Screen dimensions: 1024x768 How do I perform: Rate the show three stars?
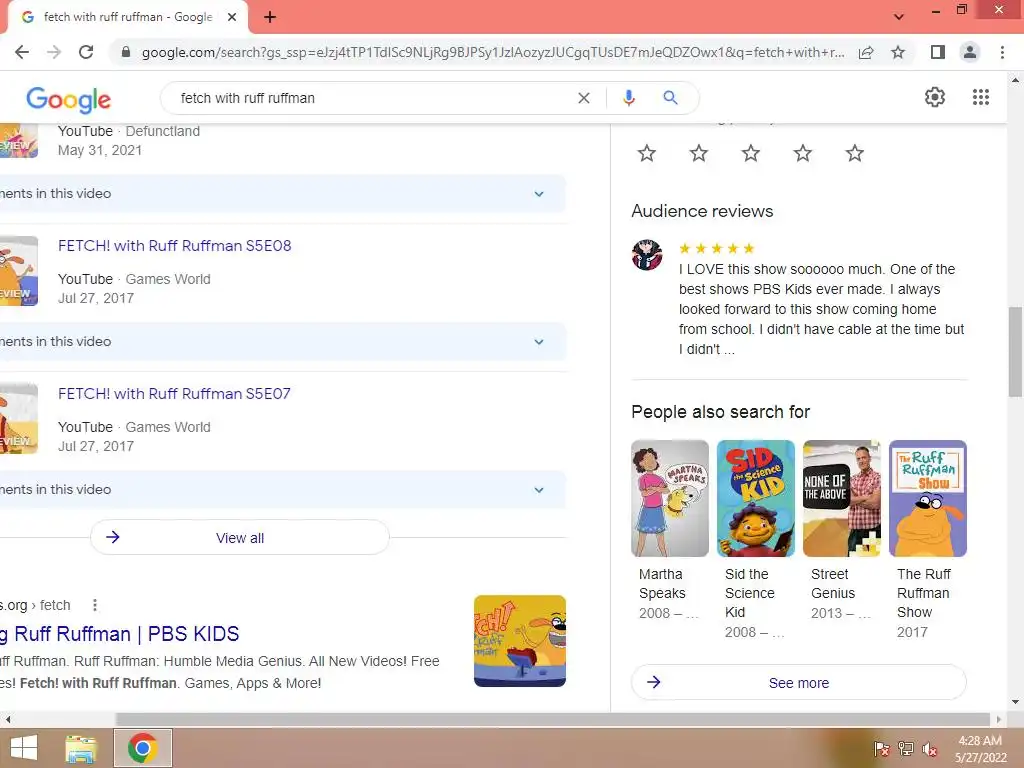pos(751,153)
